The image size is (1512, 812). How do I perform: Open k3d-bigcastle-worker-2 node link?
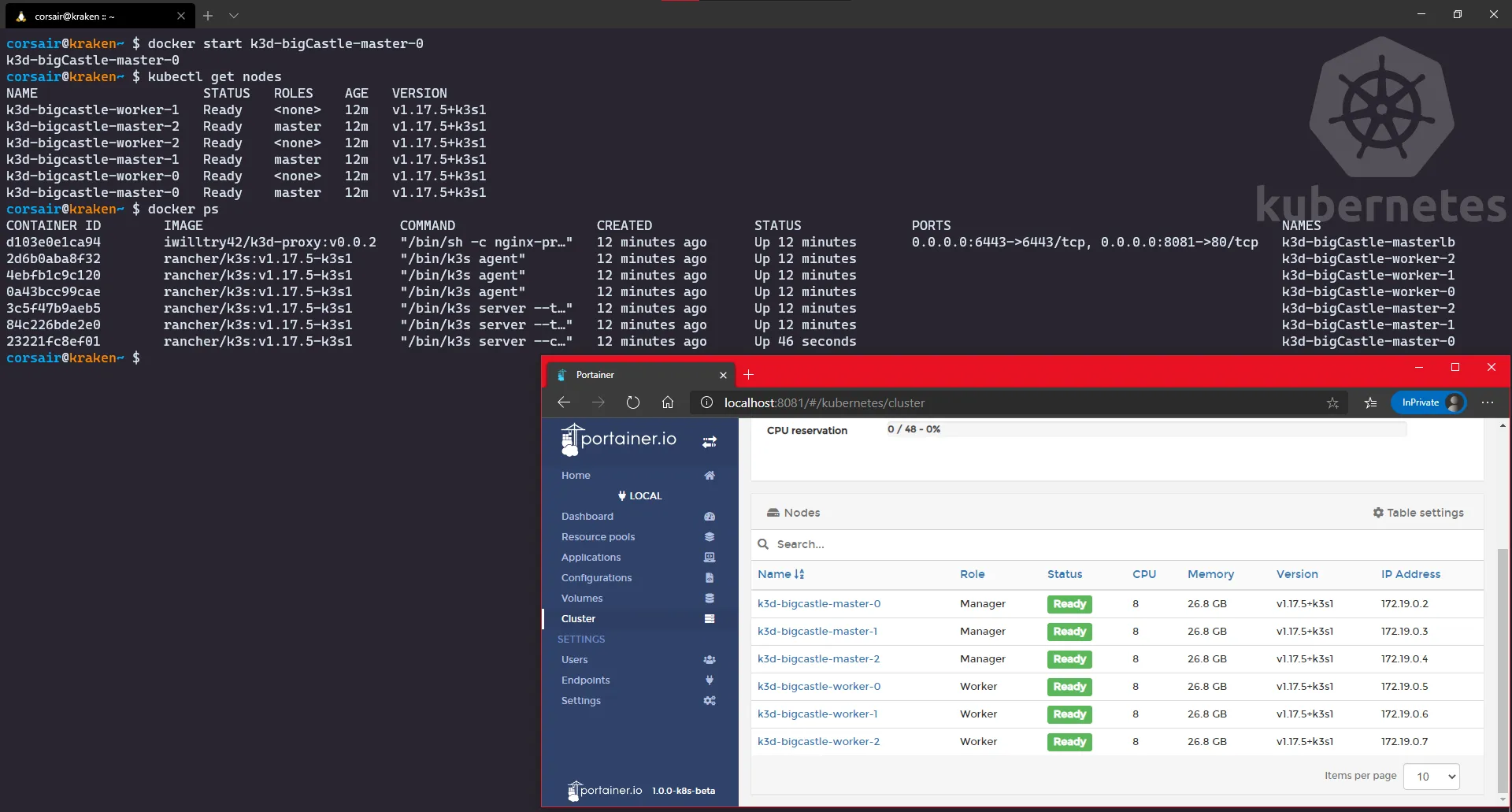click(818, 742)
